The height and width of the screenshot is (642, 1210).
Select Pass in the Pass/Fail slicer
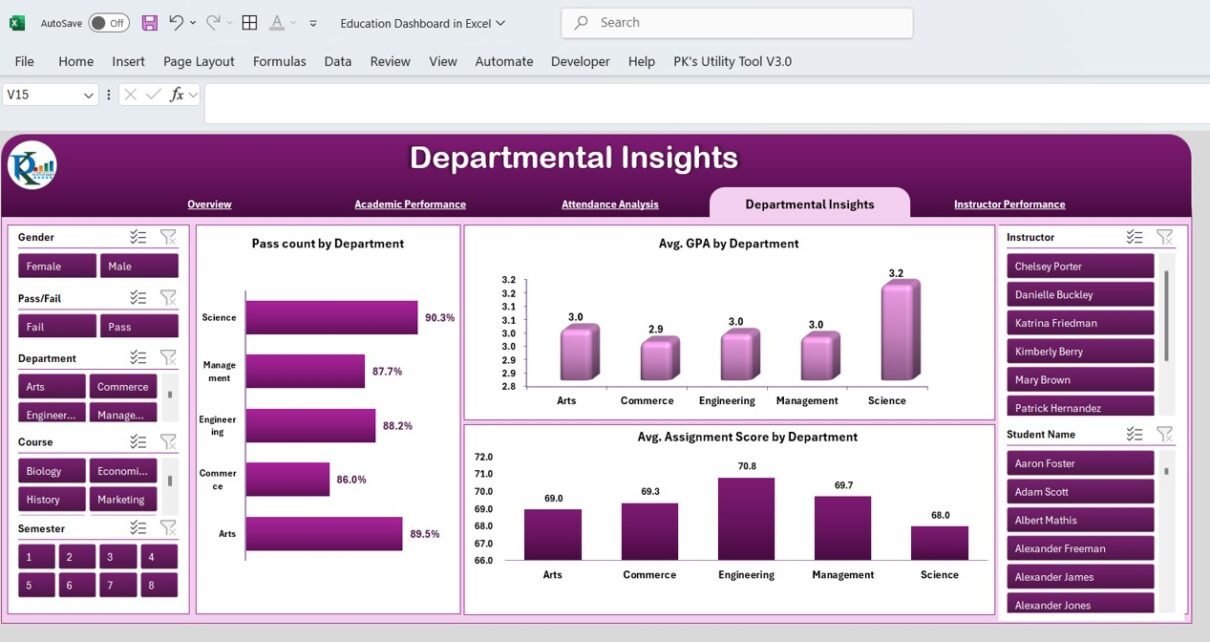pos(139,325)
